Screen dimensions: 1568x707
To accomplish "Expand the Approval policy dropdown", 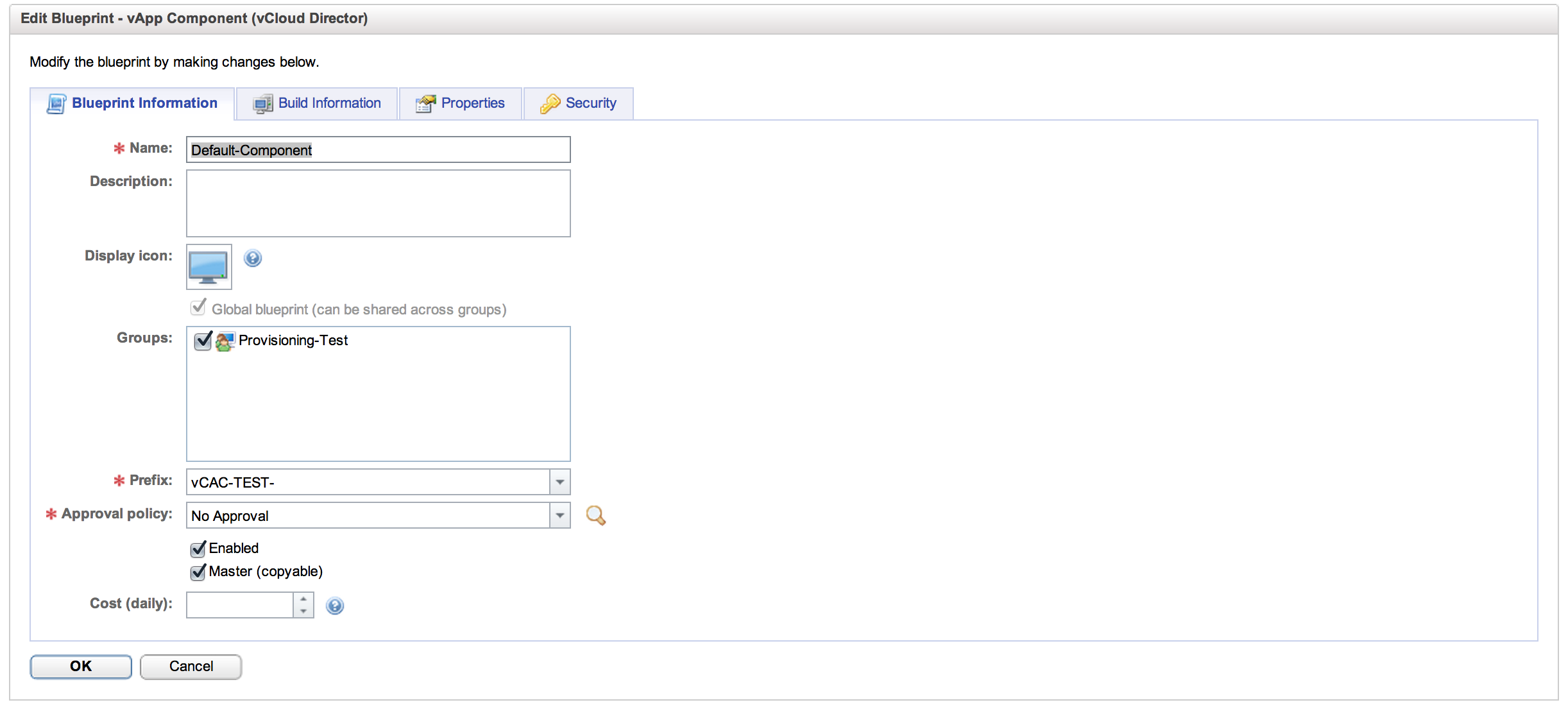I will (x=559, y=515).
